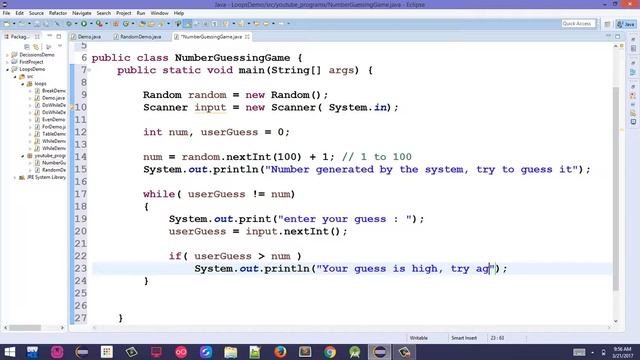
Task: Select EvenDemo file in Package Explorer
Action: (50, 120)
